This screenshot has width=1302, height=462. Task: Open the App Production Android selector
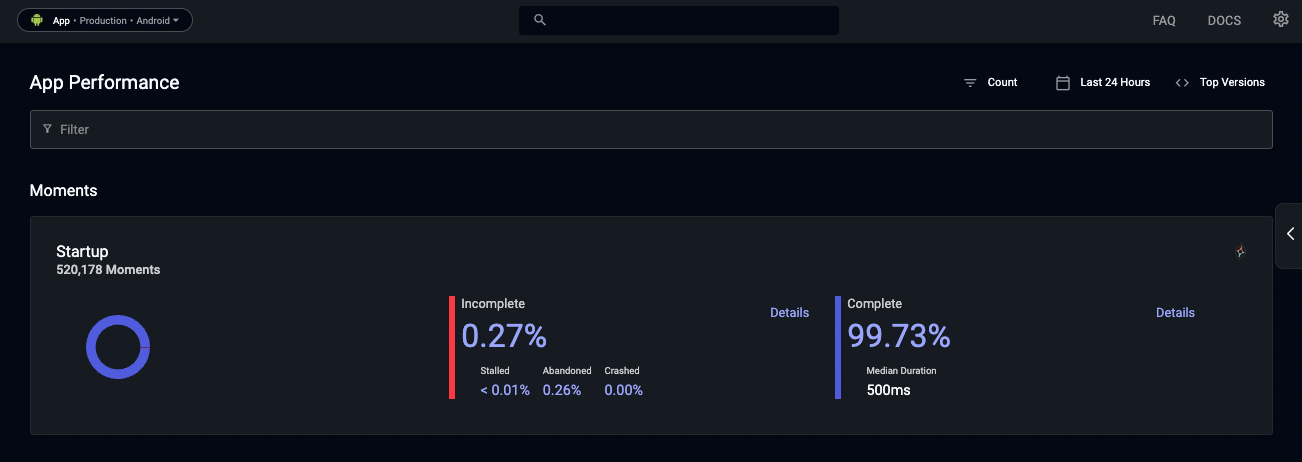point(105,20)
